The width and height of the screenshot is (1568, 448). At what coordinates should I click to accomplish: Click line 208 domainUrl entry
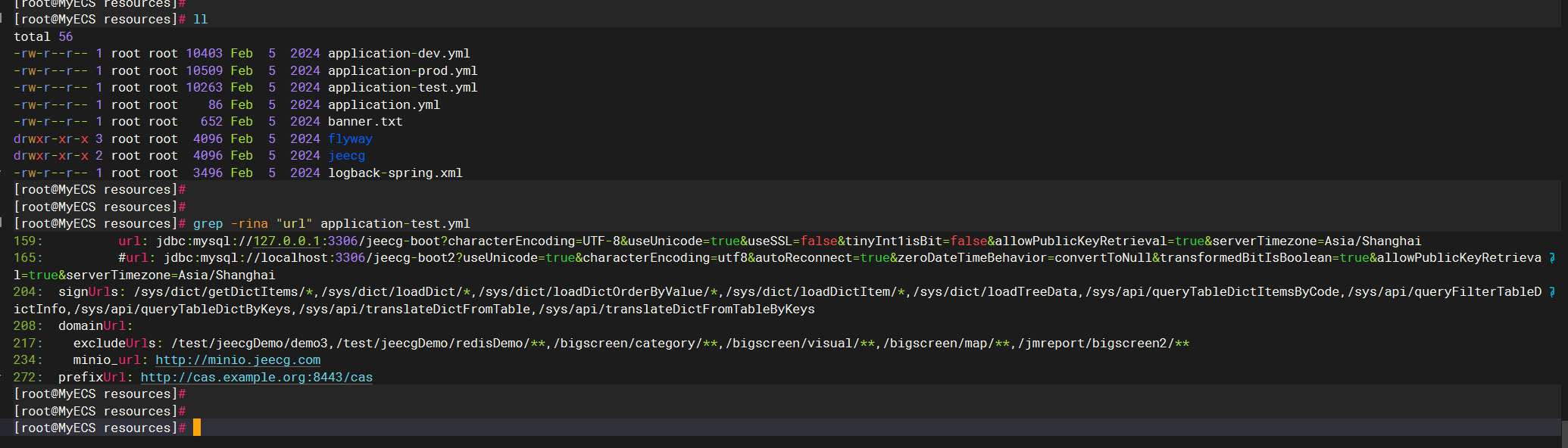(73, 326)
